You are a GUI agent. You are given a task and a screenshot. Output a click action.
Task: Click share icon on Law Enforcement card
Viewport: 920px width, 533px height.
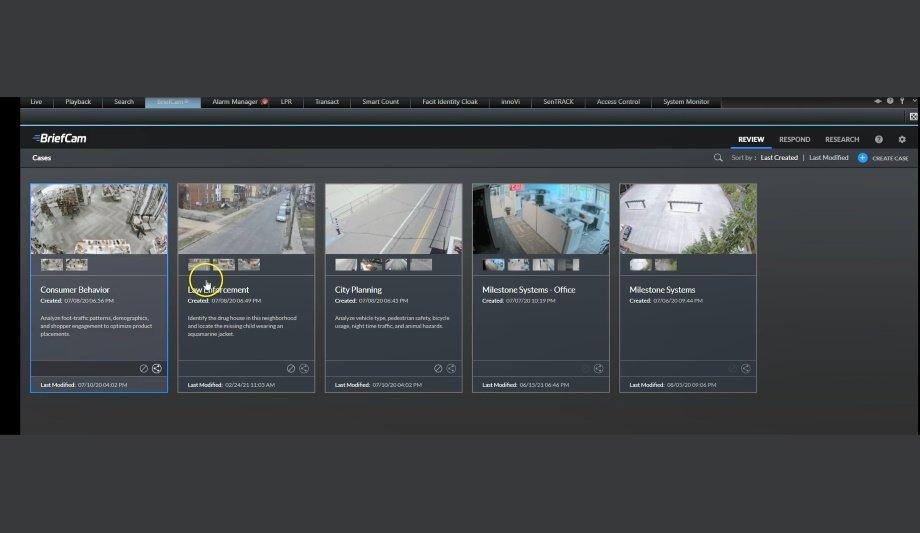(x=304, y=369)
